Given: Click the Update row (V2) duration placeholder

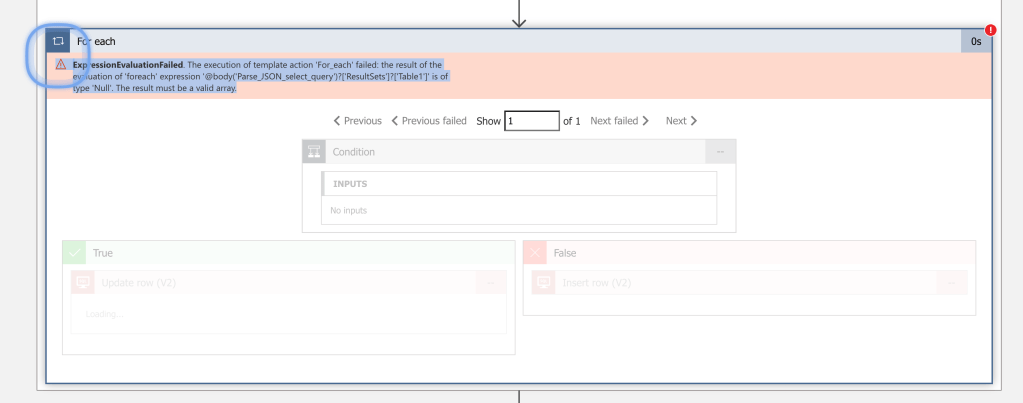Looking at the screenshot, I should tap(491, 283).
